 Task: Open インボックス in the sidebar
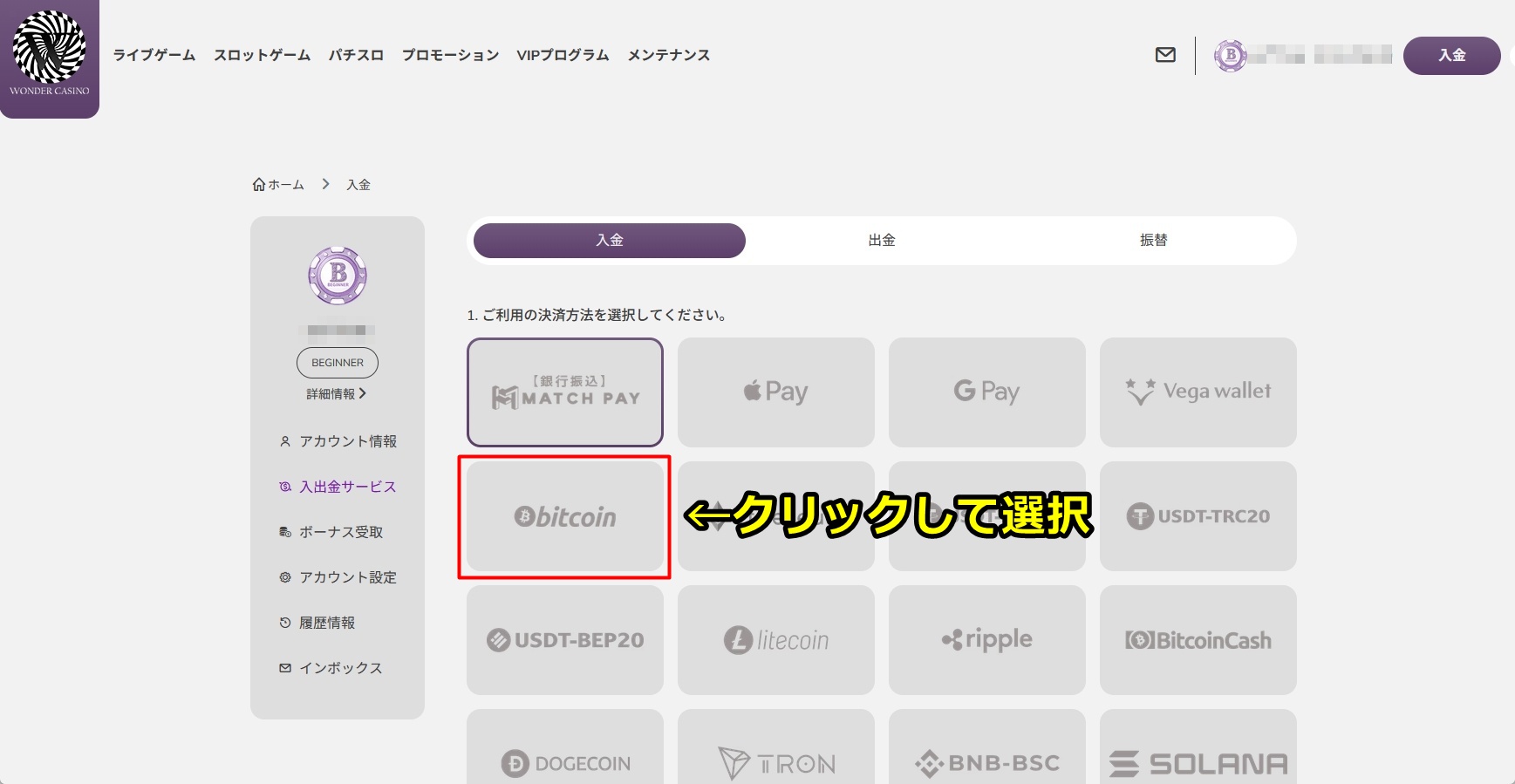pos(331,668)
